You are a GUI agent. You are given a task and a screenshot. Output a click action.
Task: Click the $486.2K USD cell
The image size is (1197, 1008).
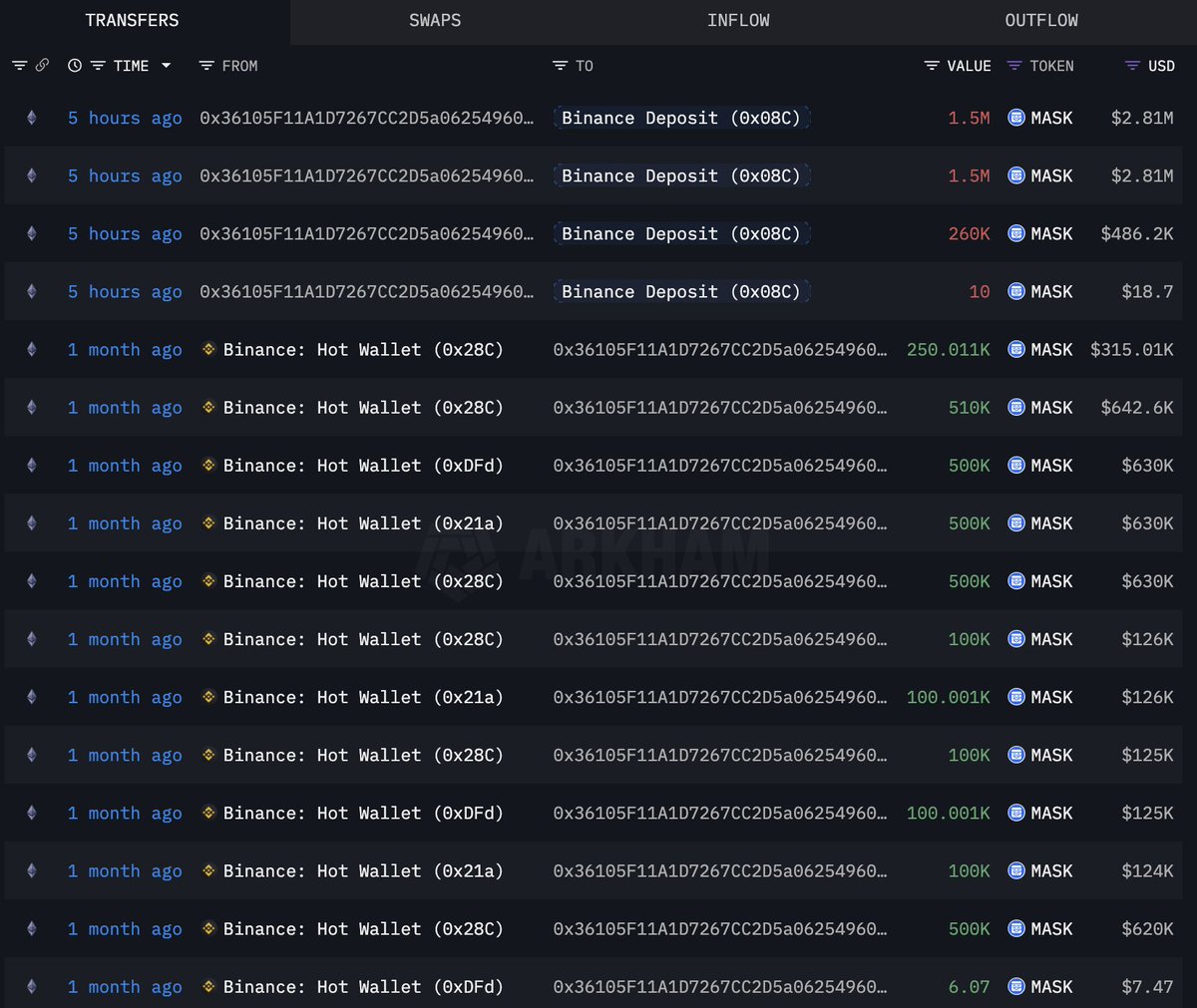(1137, 233)
